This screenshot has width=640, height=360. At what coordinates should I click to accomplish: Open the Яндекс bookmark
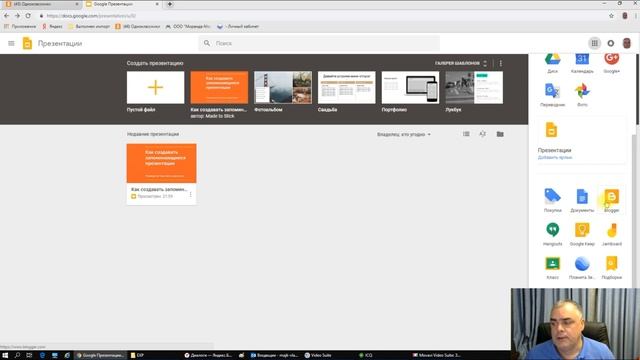(52, 26)
